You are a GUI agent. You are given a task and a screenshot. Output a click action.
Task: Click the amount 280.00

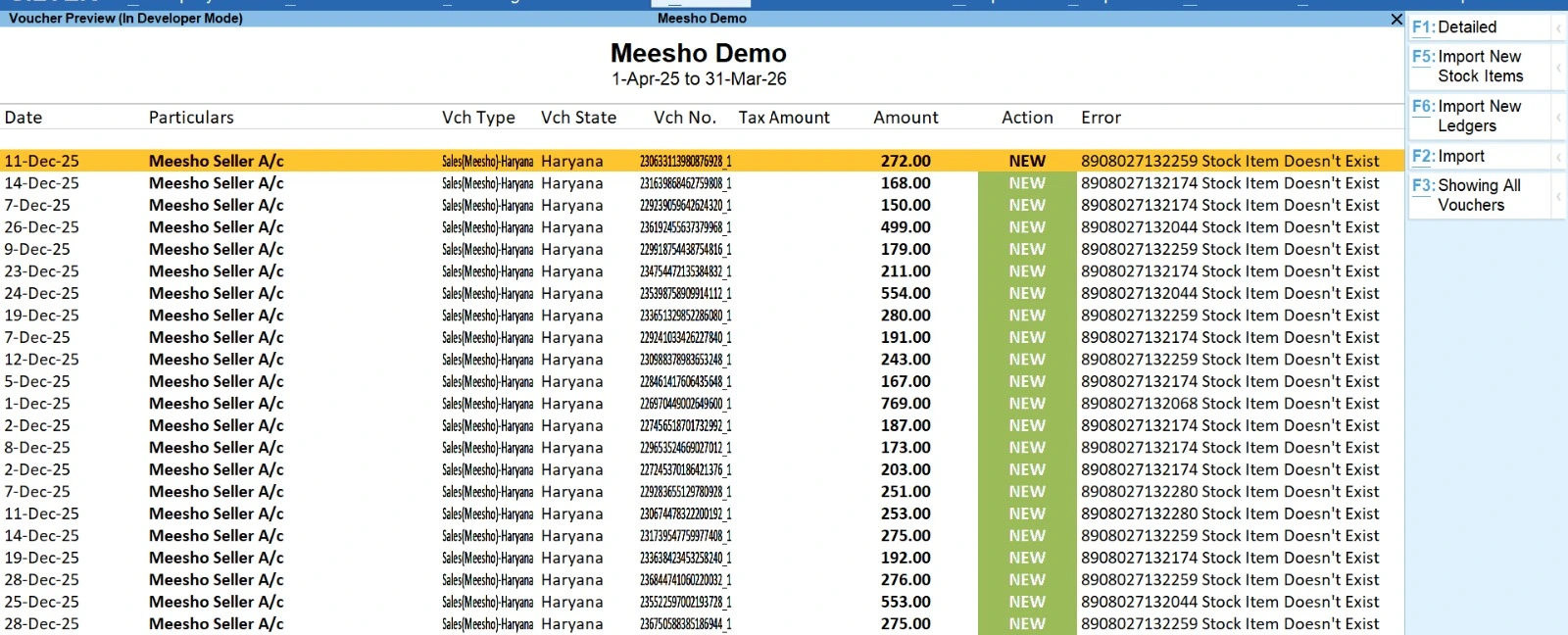pos(906,316)
